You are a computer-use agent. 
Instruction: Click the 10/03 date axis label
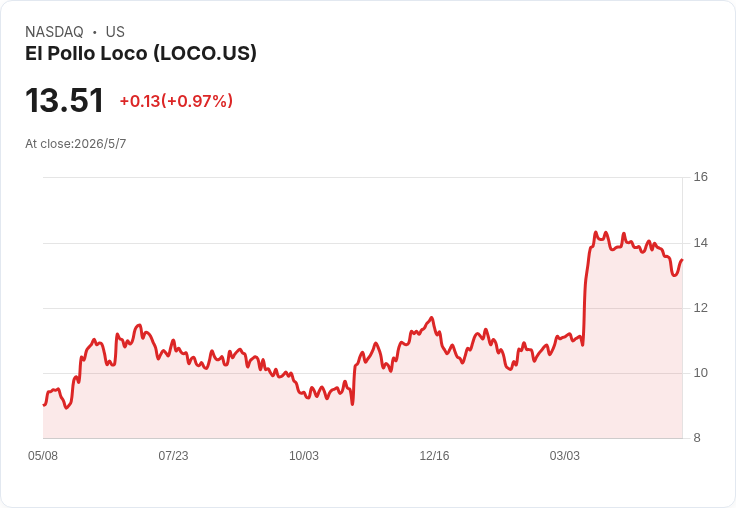(x=304, y=456)
